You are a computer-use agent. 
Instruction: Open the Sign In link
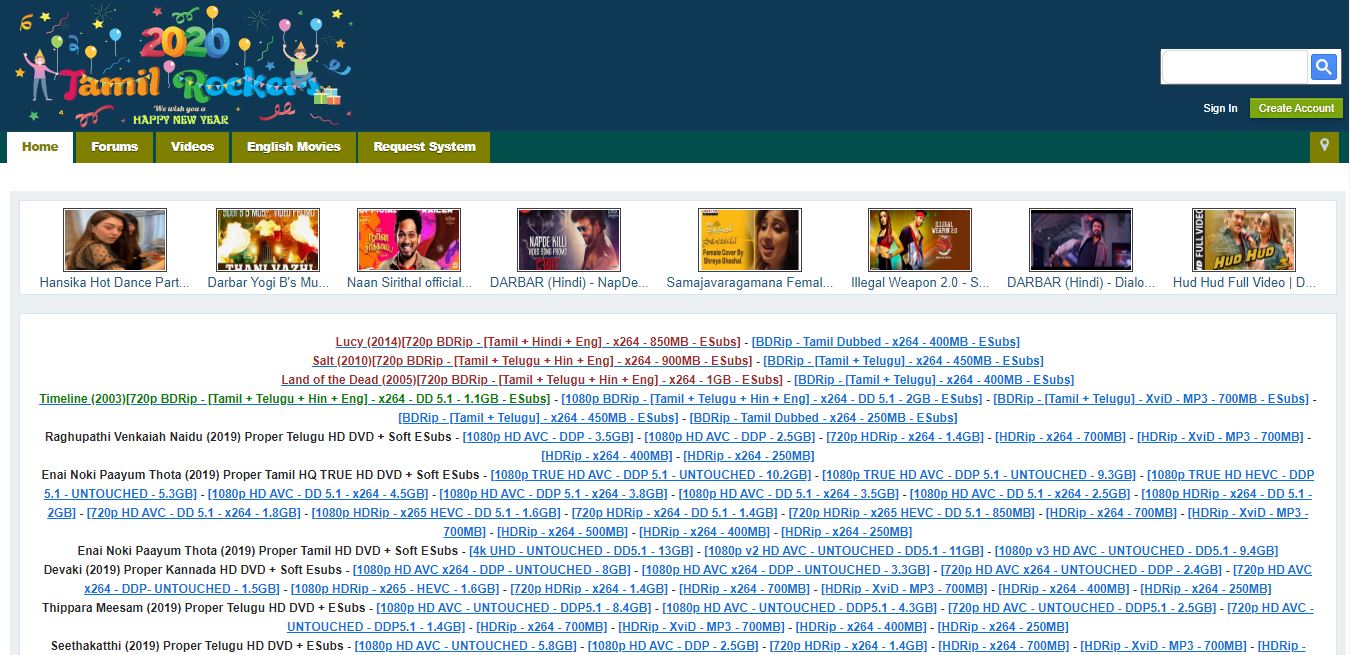(x=1220, y=108)
